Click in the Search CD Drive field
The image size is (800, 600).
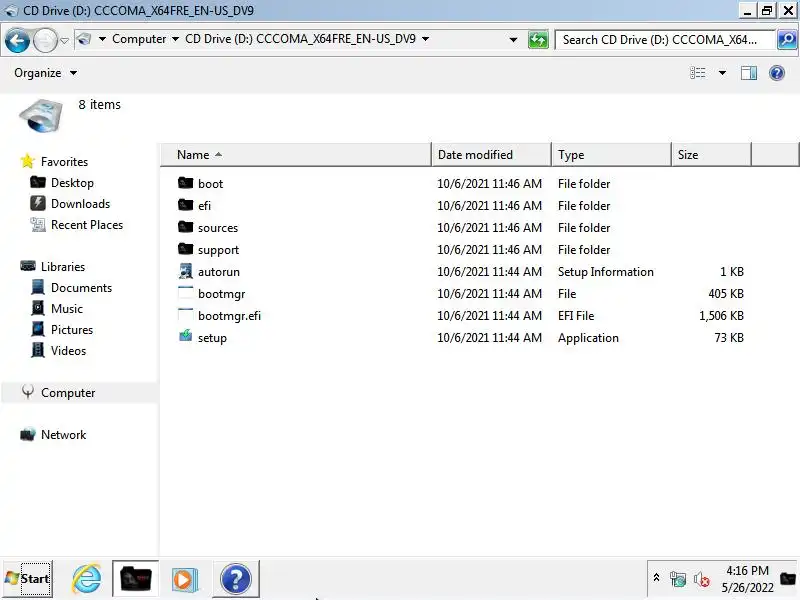pyautogui.click(x=664, y=40)
